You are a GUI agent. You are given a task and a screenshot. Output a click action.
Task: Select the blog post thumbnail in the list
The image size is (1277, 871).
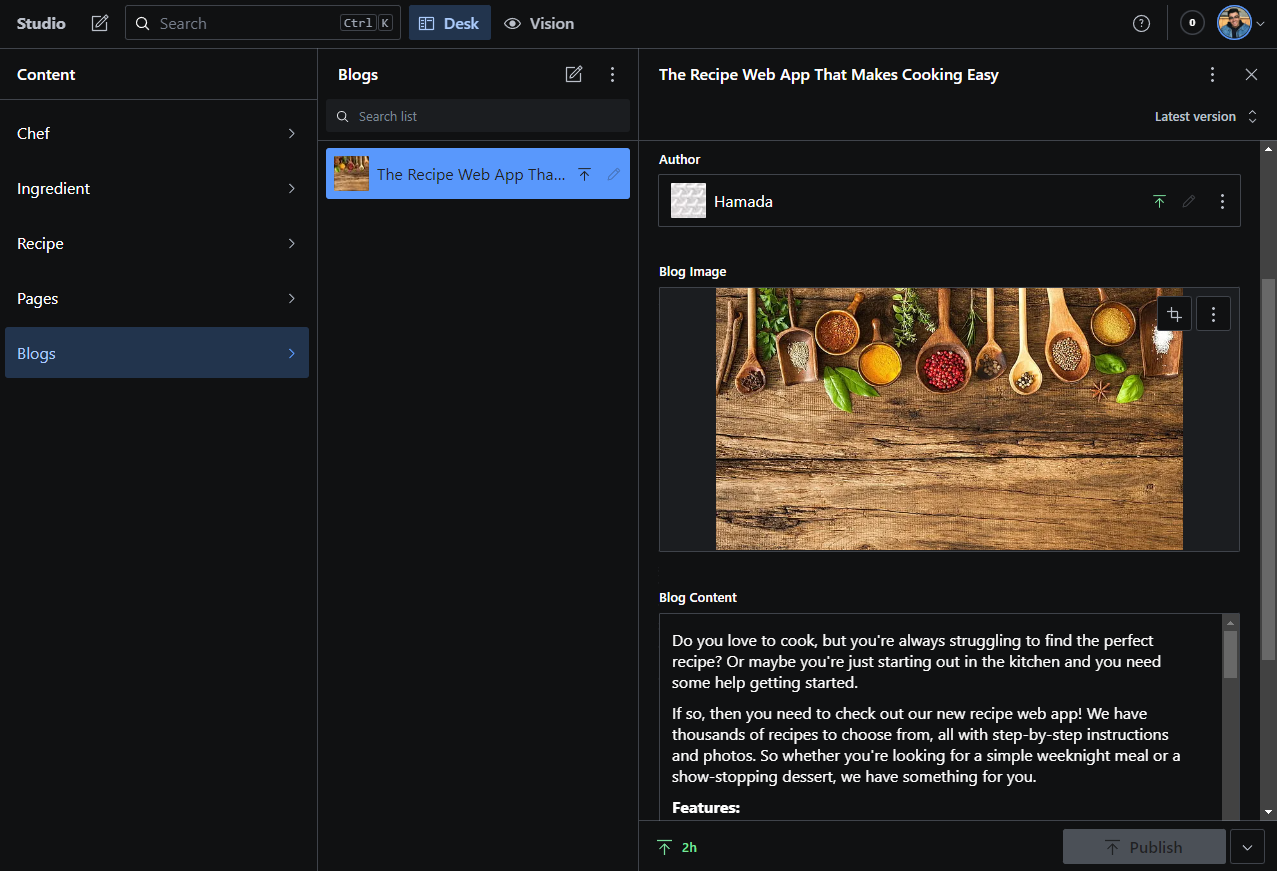point(350,173)
